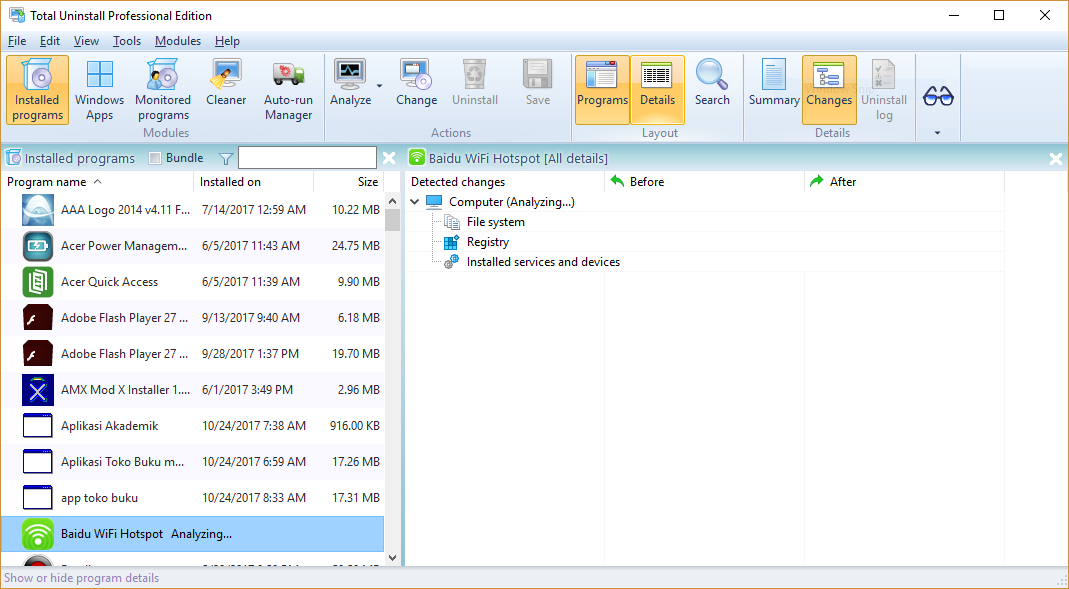Open the Uninstall log view

884,90
